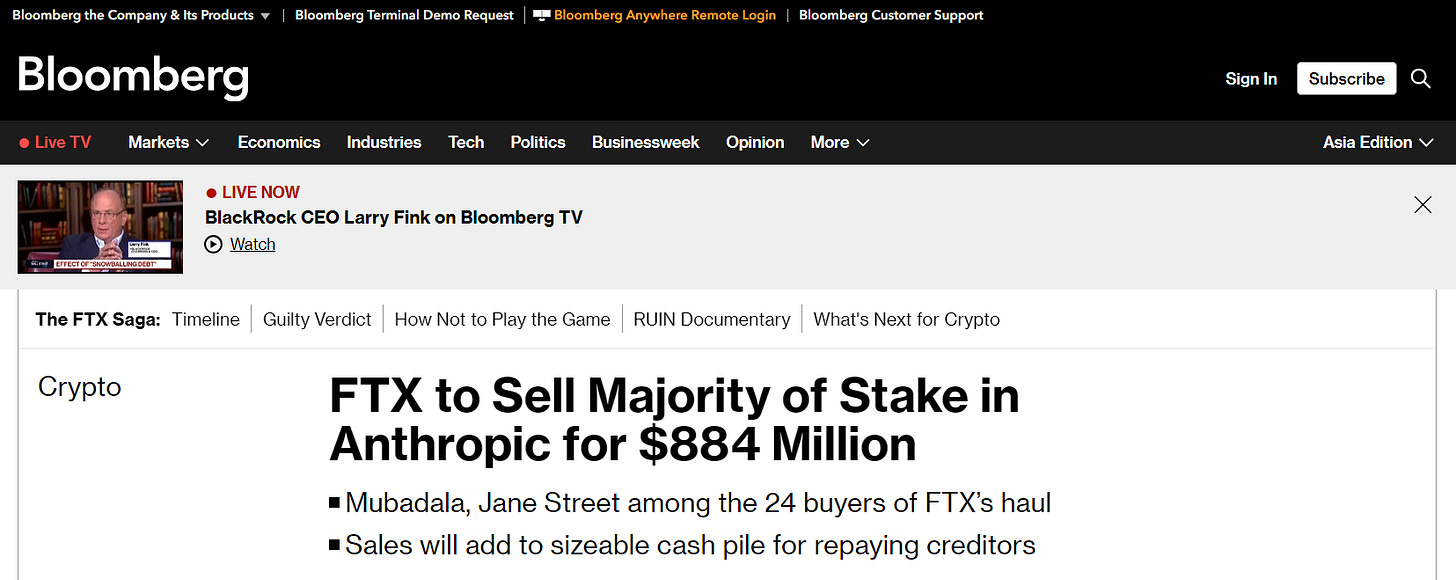1456x580 pixels.
Task: Expand Bloomberg the Company & Its Products
Action: coord(141,15)
